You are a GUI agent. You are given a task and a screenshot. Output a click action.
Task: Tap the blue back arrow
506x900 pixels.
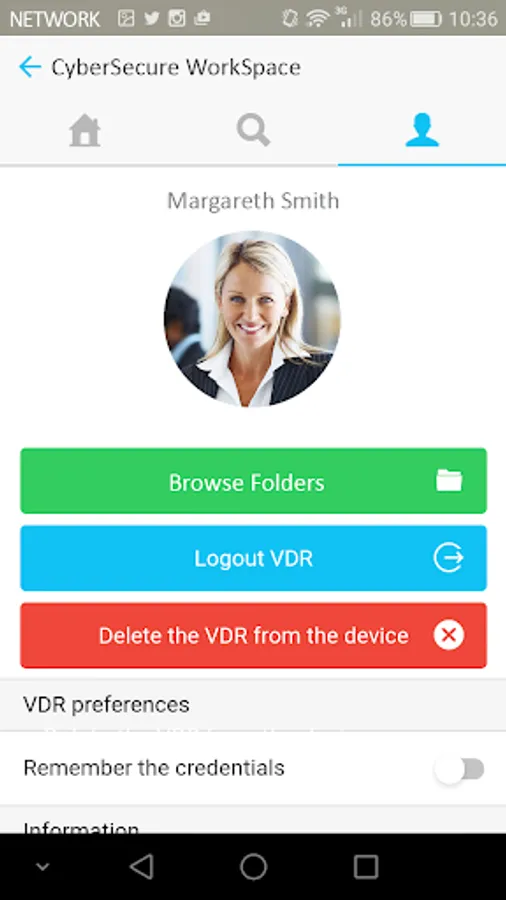tap(30, 67)
